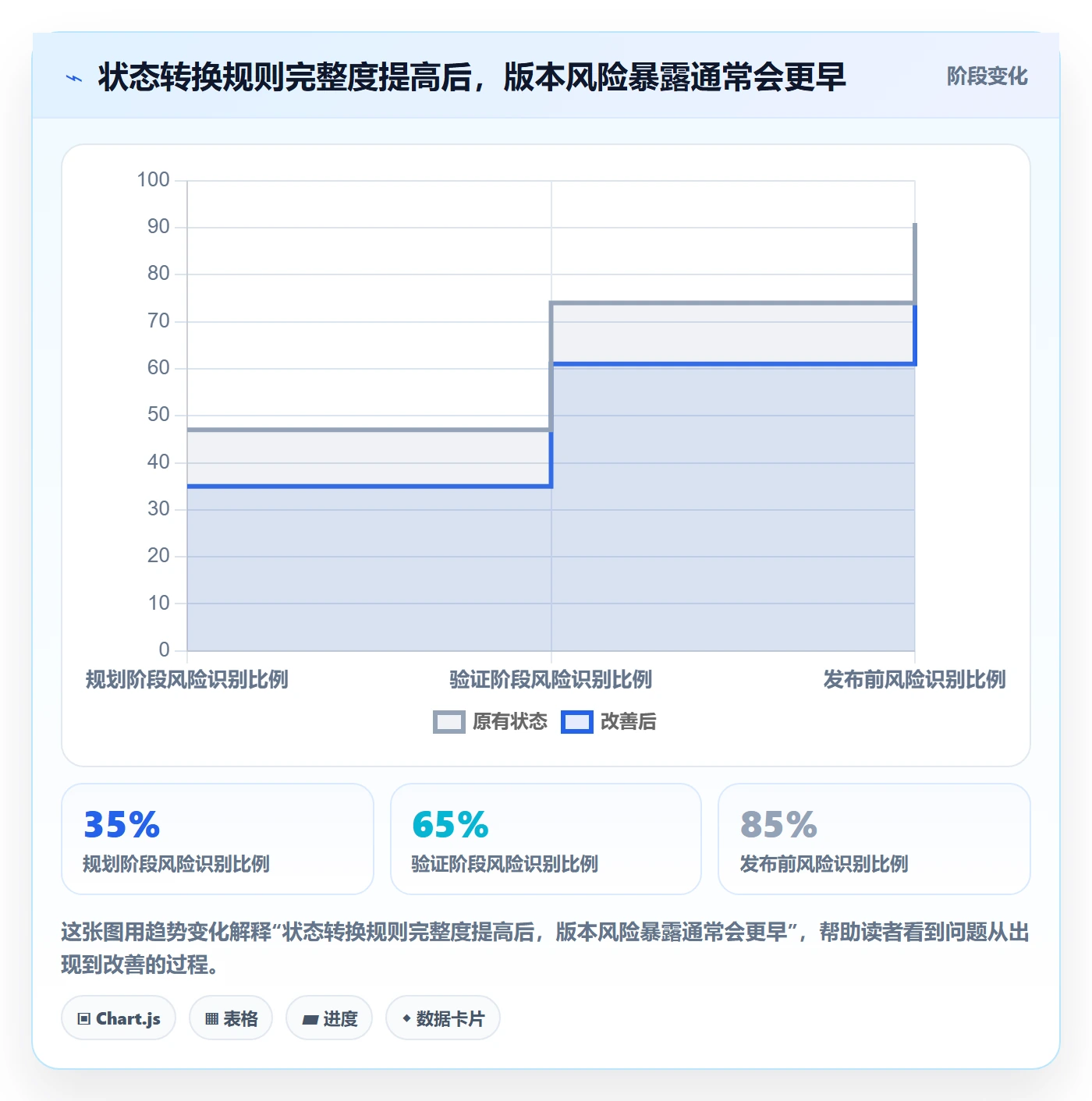Click the 改善后 legend label
The height and width of the screenshot is (1101, 1092).
(629, 722)
